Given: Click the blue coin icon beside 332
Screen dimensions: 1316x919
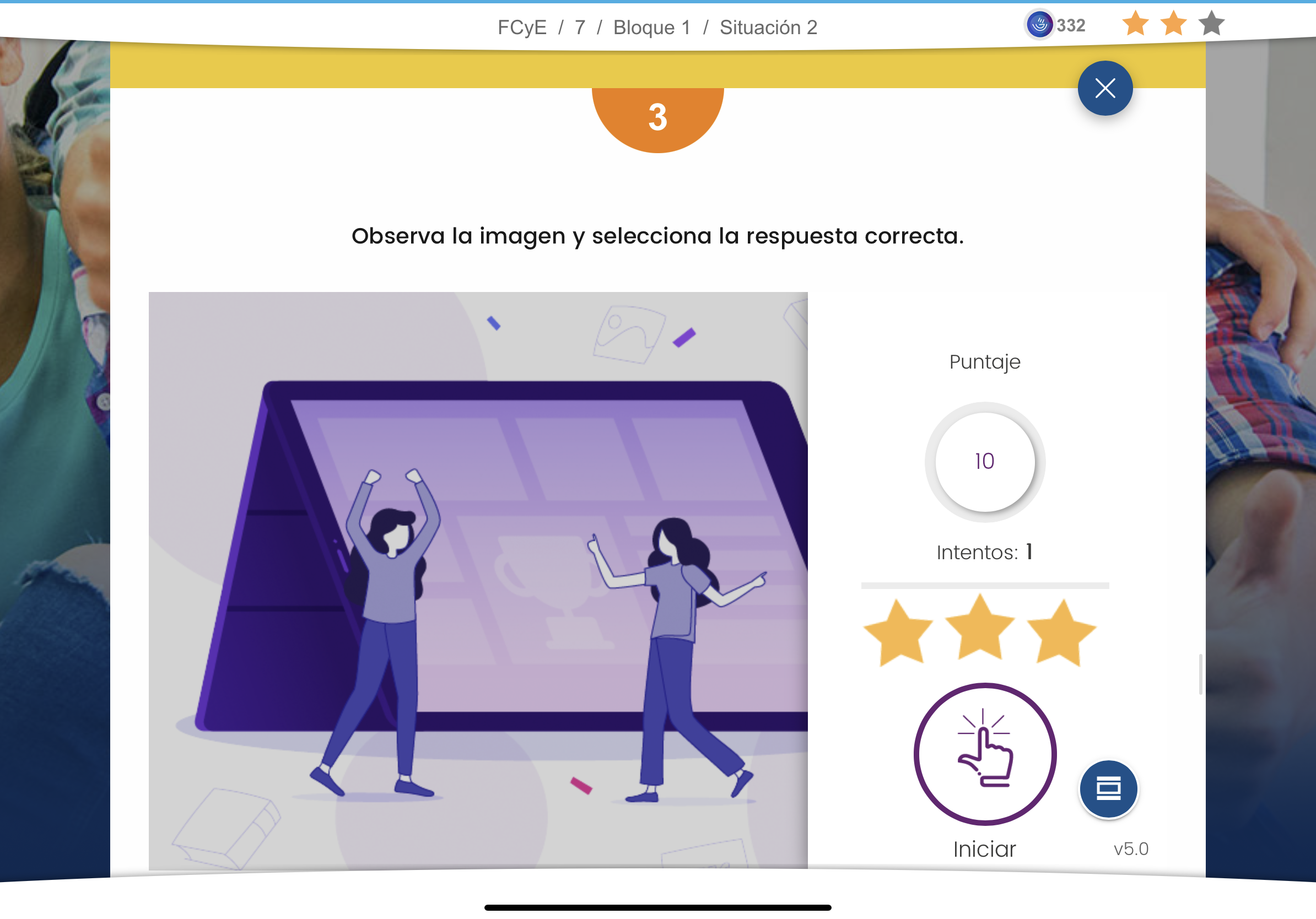Looking at the screenshot, I should pyautogui.click(x=1039, y=25).
